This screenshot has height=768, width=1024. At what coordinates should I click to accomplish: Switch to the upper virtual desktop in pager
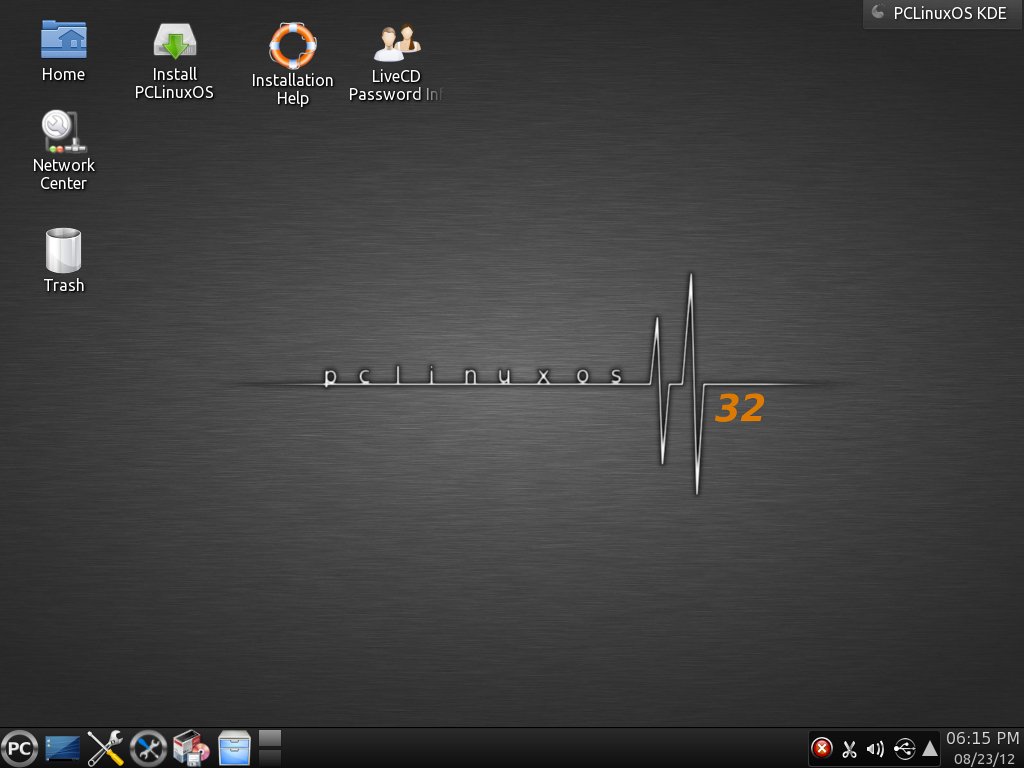(270, 738)
